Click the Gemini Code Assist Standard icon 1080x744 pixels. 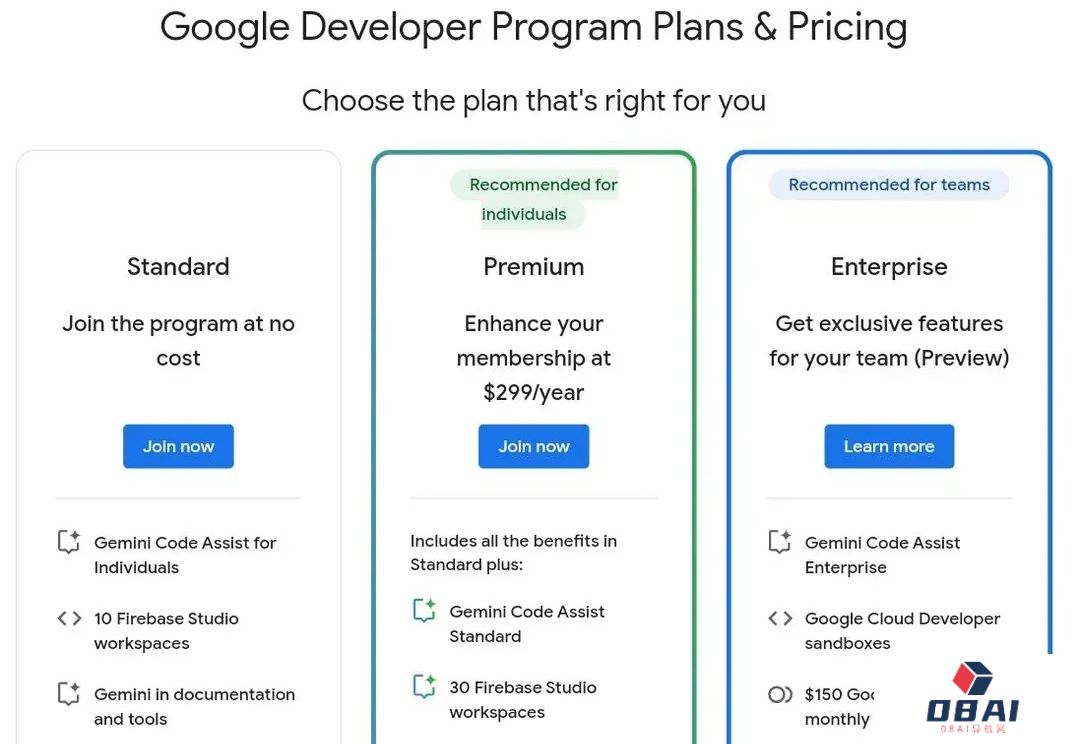(424, 610)
